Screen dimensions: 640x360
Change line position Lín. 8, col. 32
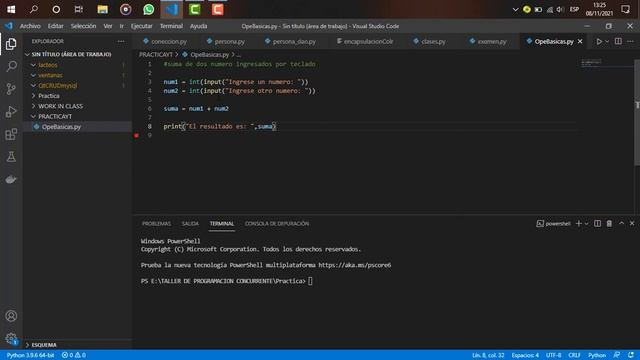point(488,355)
